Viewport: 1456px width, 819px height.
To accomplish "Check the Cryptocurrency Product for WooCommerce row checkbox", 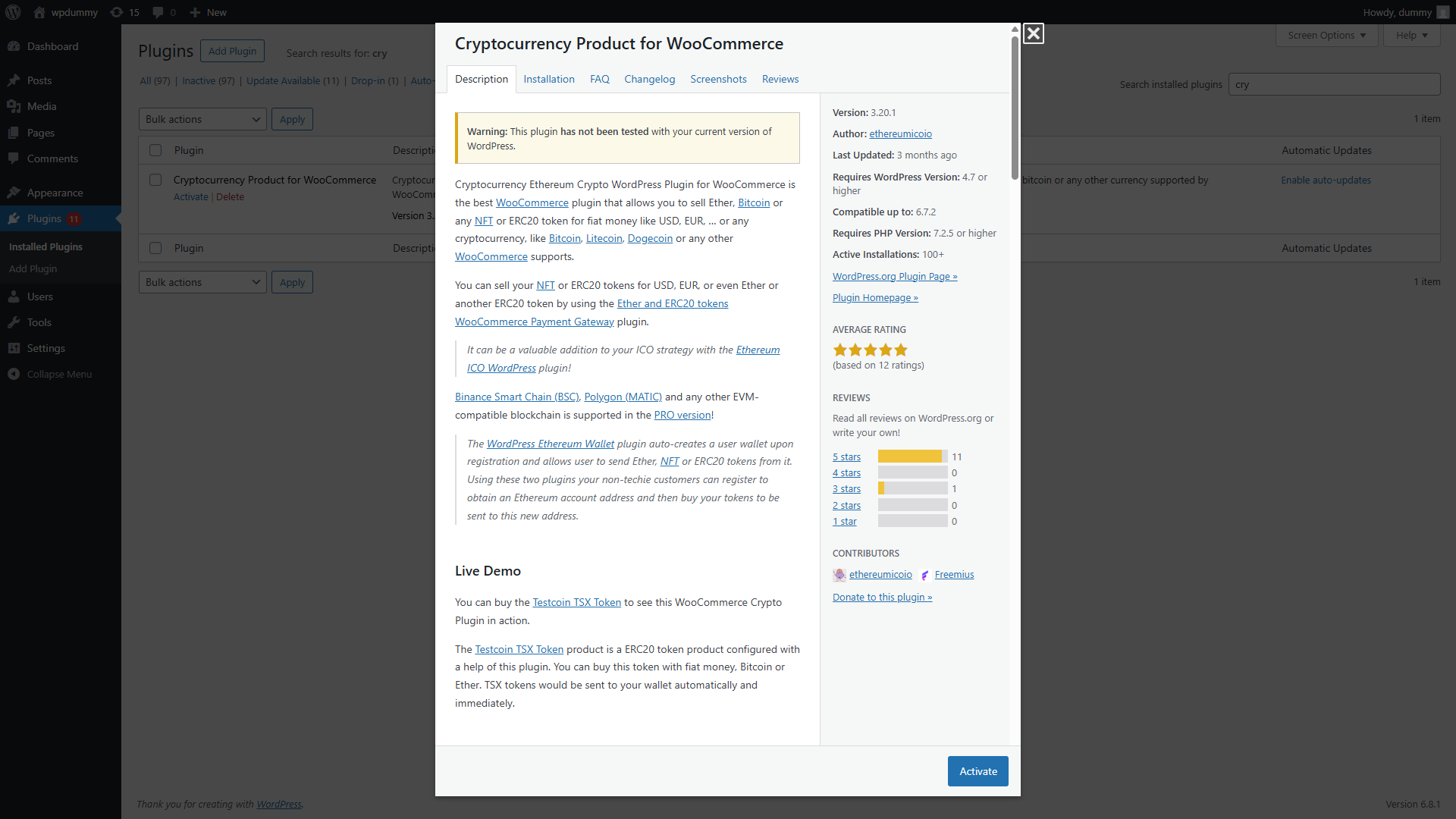I will click(x=155, y=180).
